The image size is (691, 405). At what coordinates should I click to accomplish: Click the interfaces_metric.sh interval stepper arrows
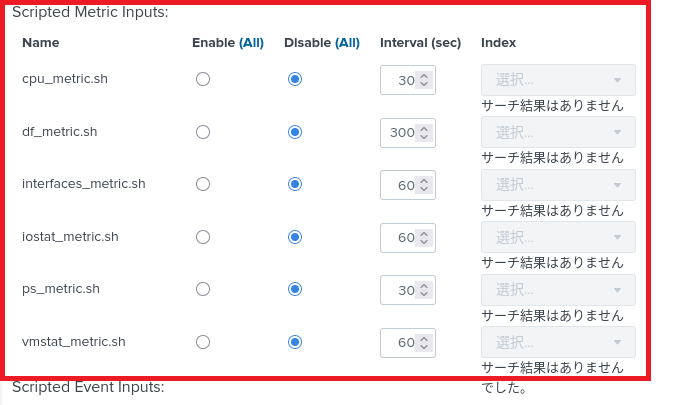424,185
